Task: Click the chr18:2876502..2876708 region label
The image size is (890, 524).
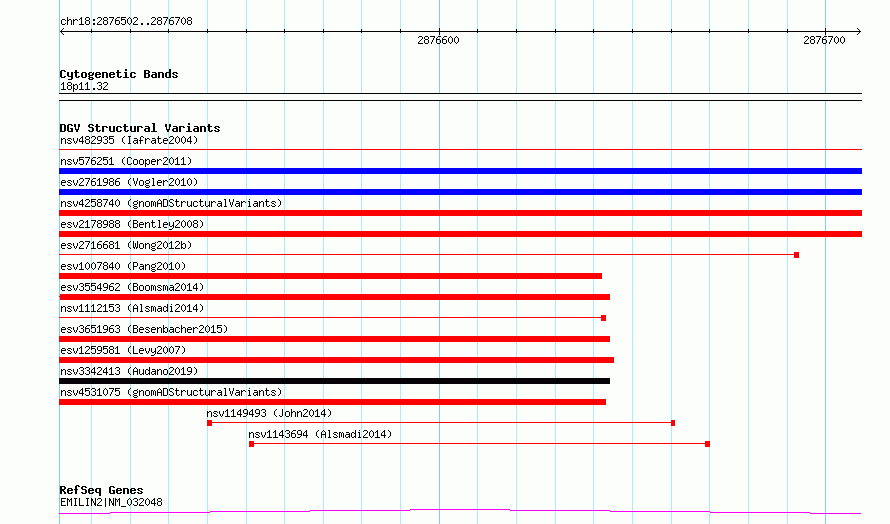Action: click(126, 21)
